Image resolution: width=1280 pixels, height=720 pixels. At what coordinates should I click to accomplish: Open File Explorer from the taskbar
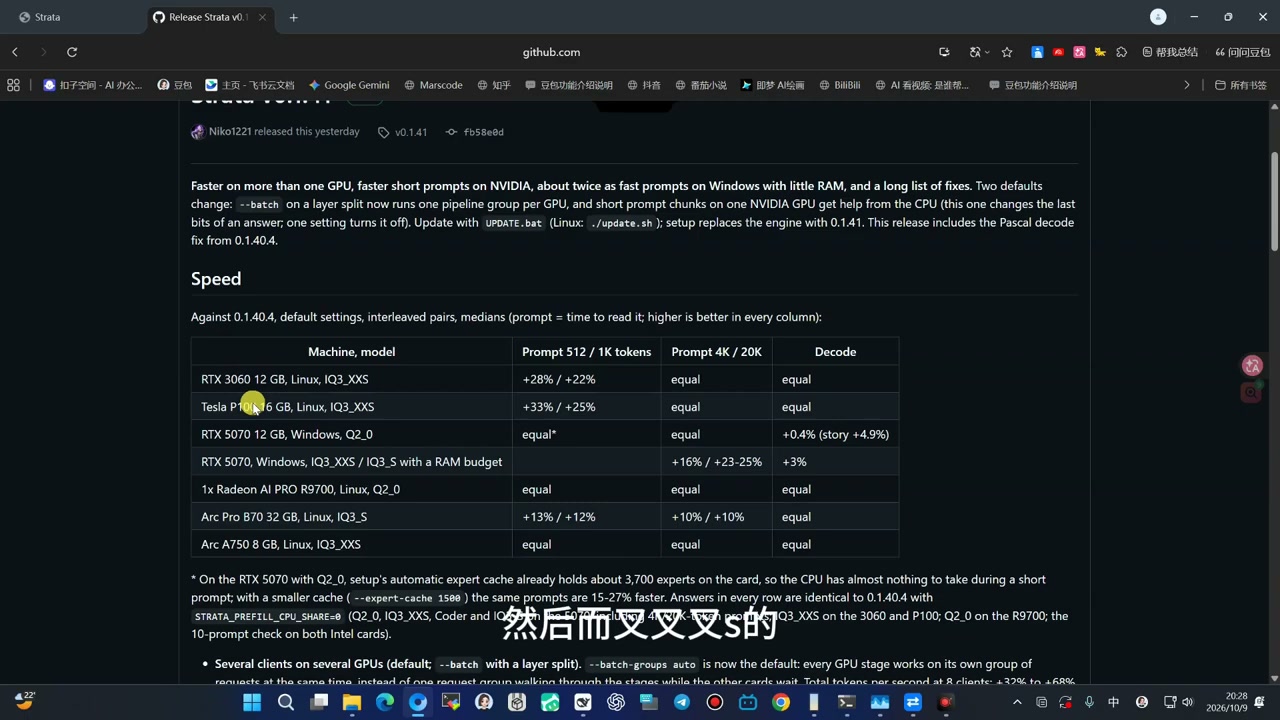point(351,702)
